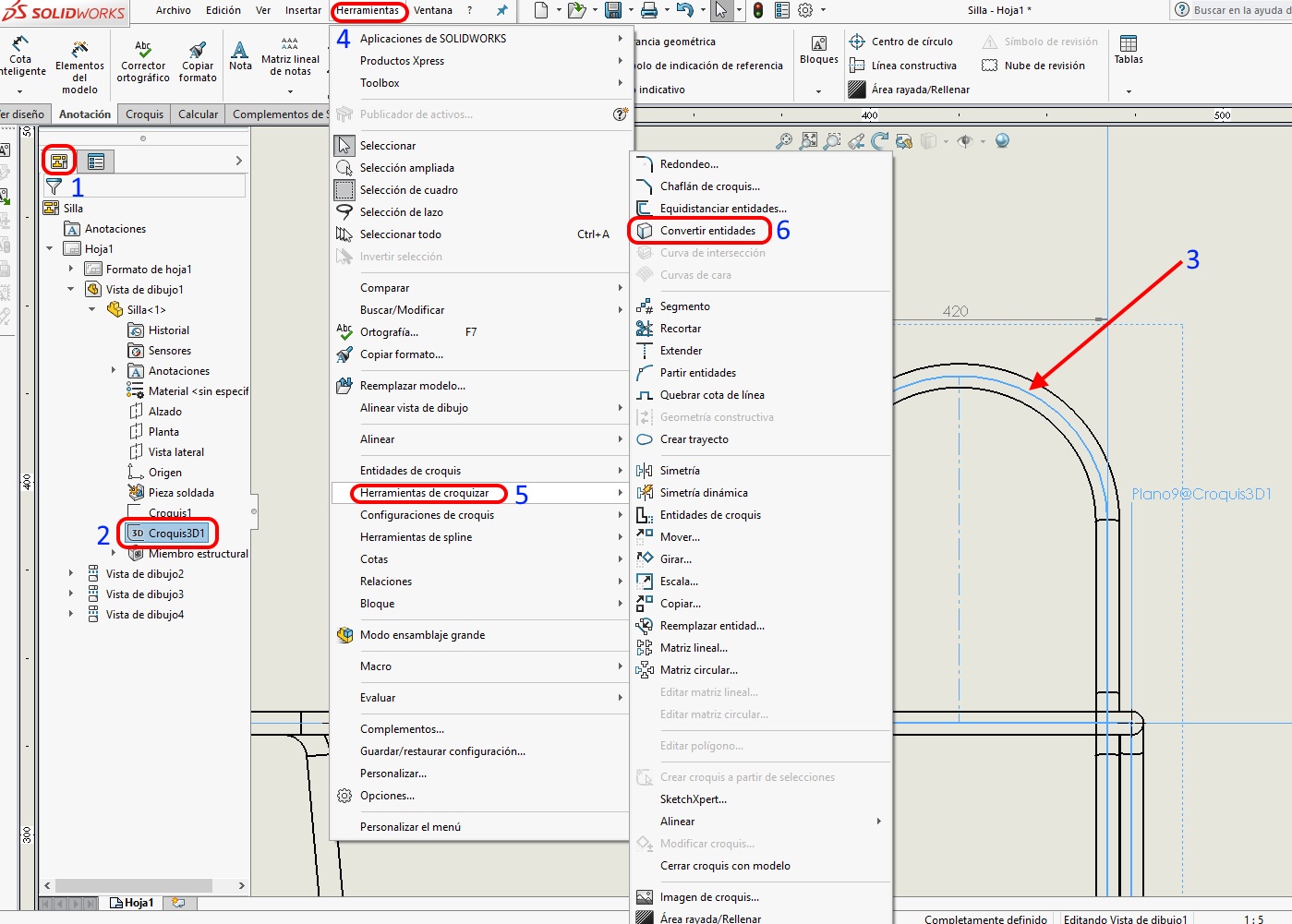The image size is (1292, 924).
Task: Click the Undo arrow icon
Action: (x=684, y=10)
